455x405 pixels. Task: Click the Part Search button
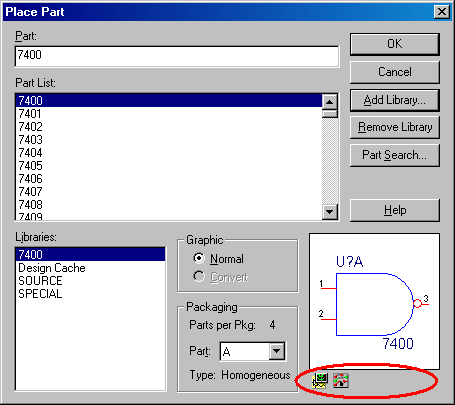click(395, 155)
